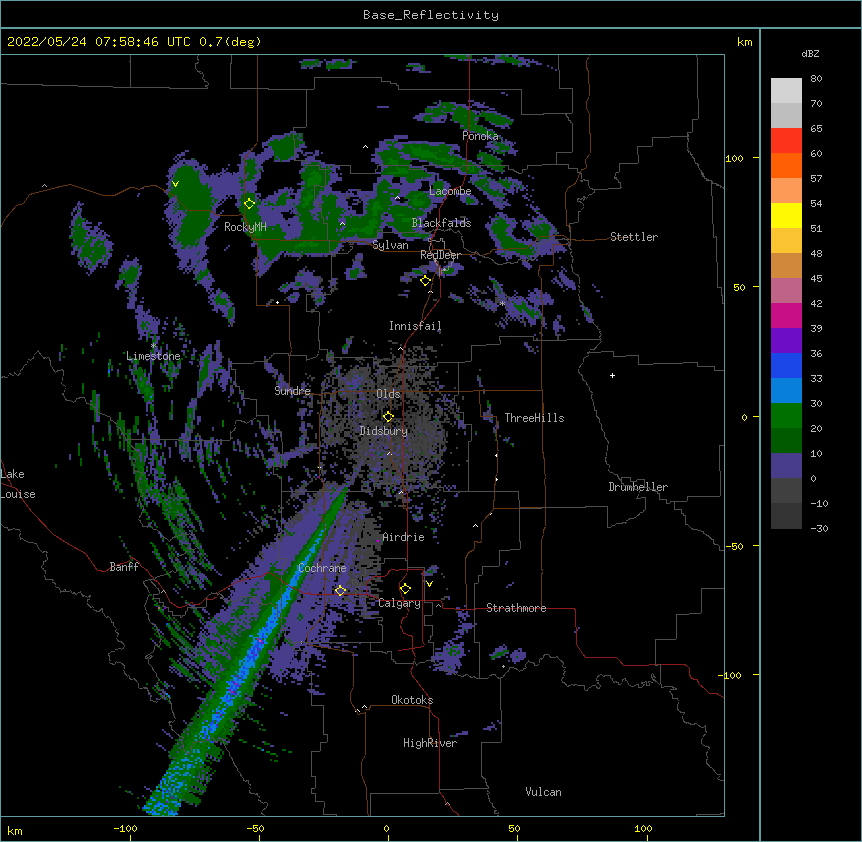The width and height of the screenshot is (862, 842).
Task: Click the yellow V marker east of Calgary
Action: 429,584
